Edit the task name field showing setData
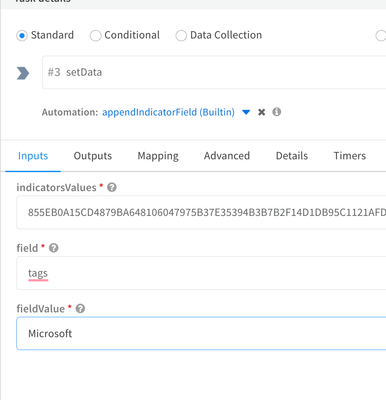386x400 pixels. (214, 72)
